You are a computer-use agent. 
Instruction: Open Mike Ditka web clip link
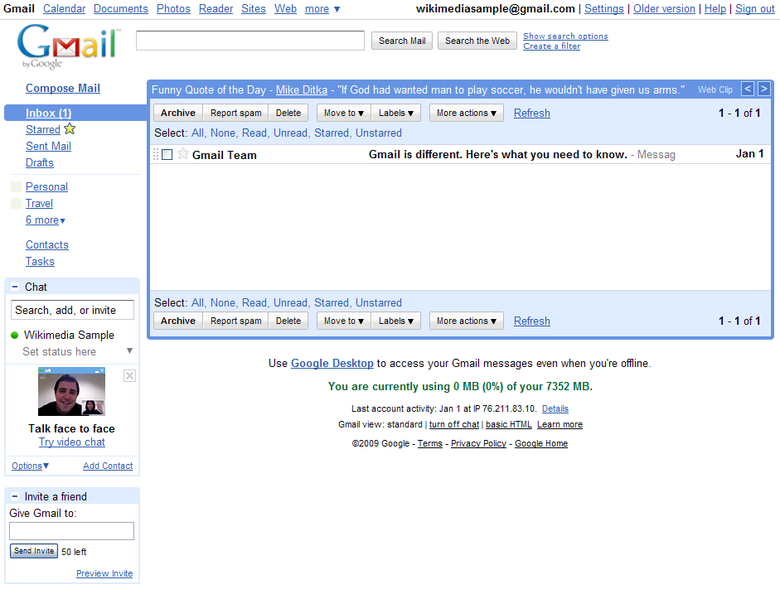point(301,90)
